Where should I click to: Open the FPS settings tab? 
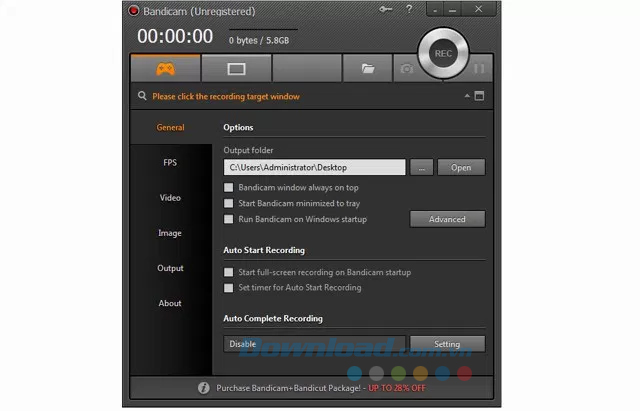pos(170,162)
